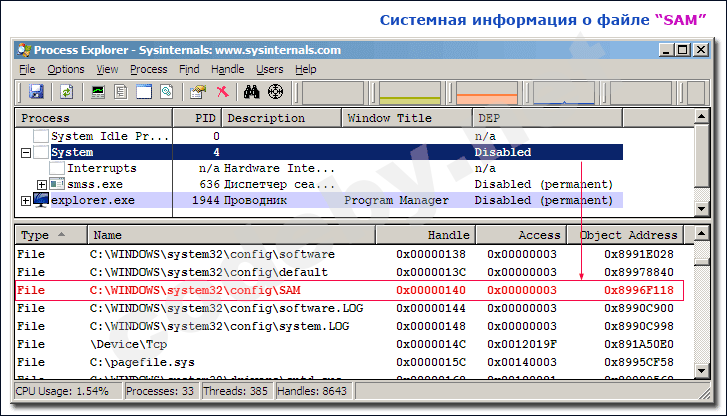The width and height of the screenshot is (727, 416).
Task: Click the Refresh Now toolbar icon
Action: 67,92
